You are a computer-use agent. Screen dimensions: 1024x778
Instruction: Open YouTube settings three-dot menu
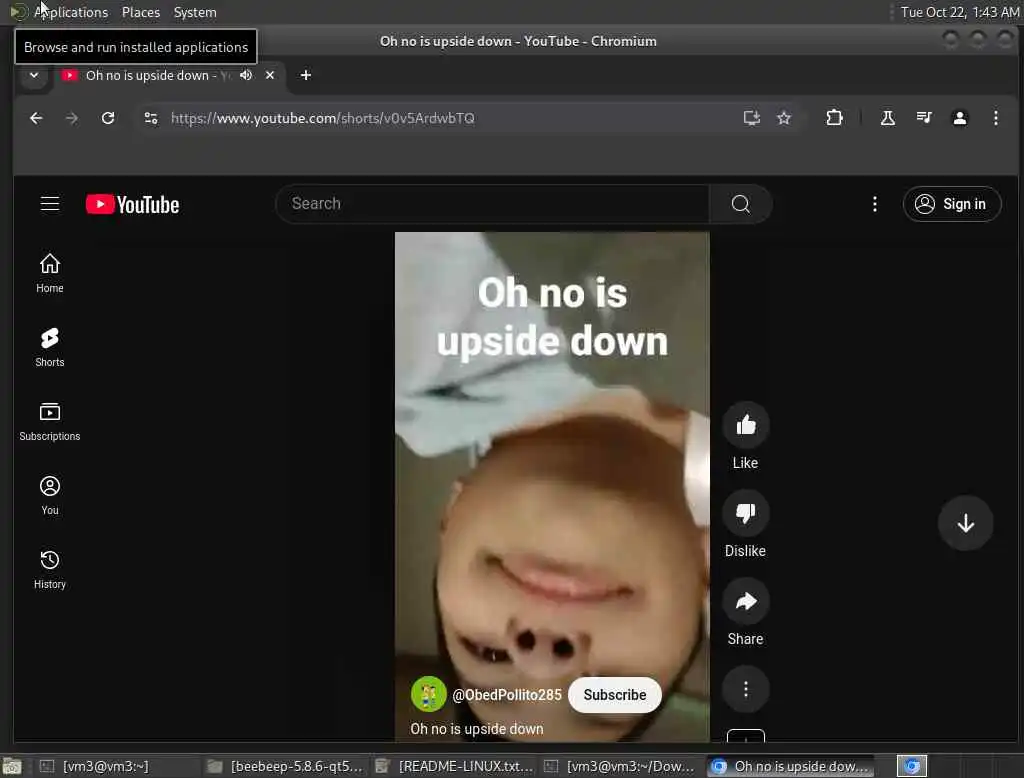[874, 204]
